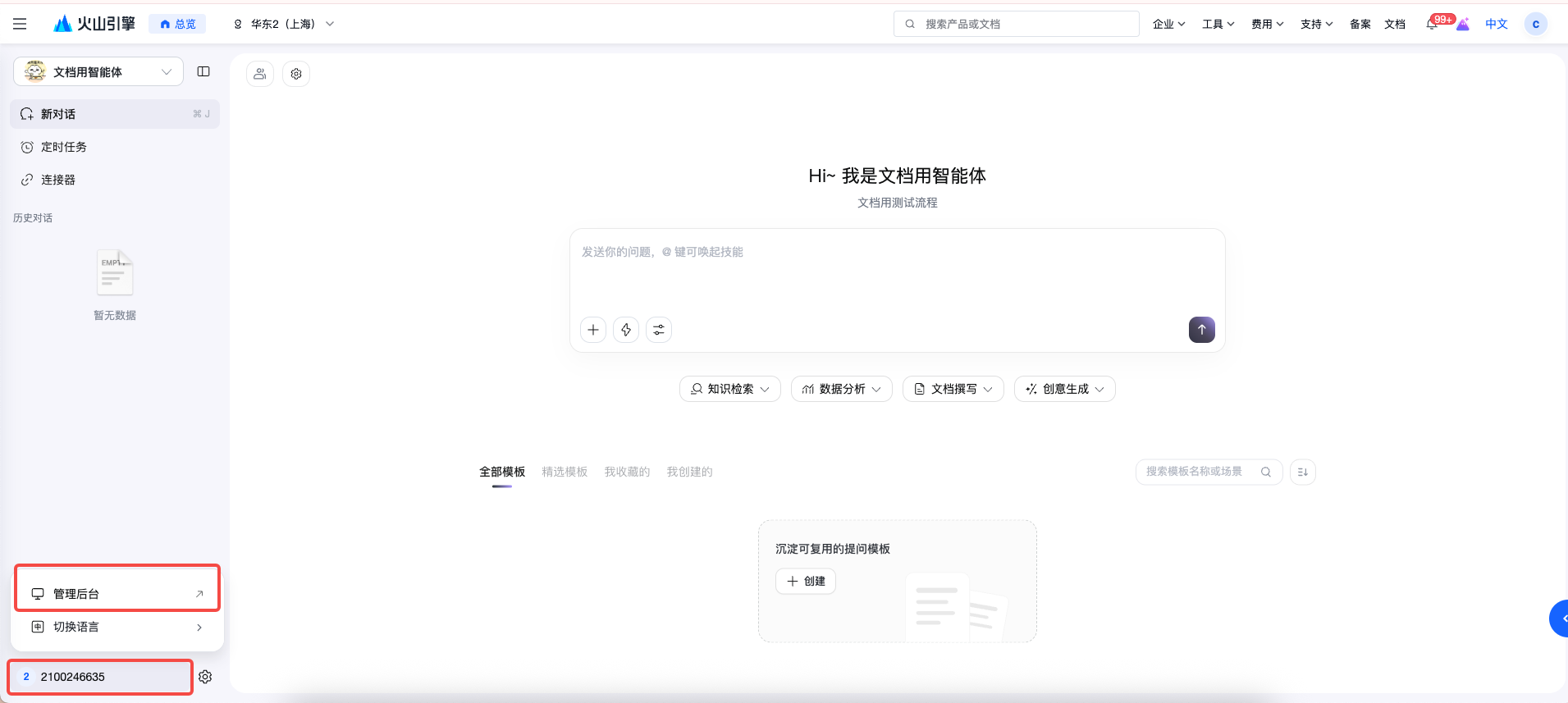Switch to the 精选模板 tab

[x=565, y=472]
